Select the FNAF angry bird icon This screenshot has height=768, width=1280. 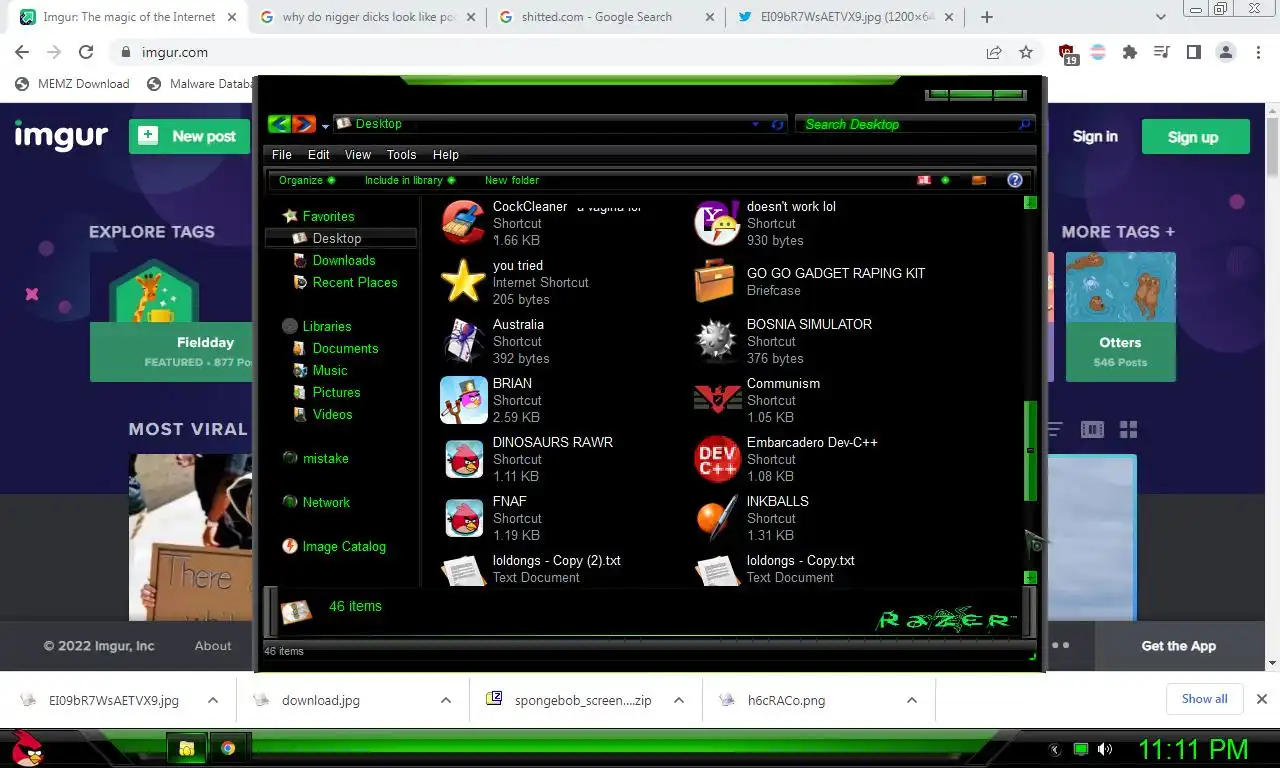click(x=464, y=518)
